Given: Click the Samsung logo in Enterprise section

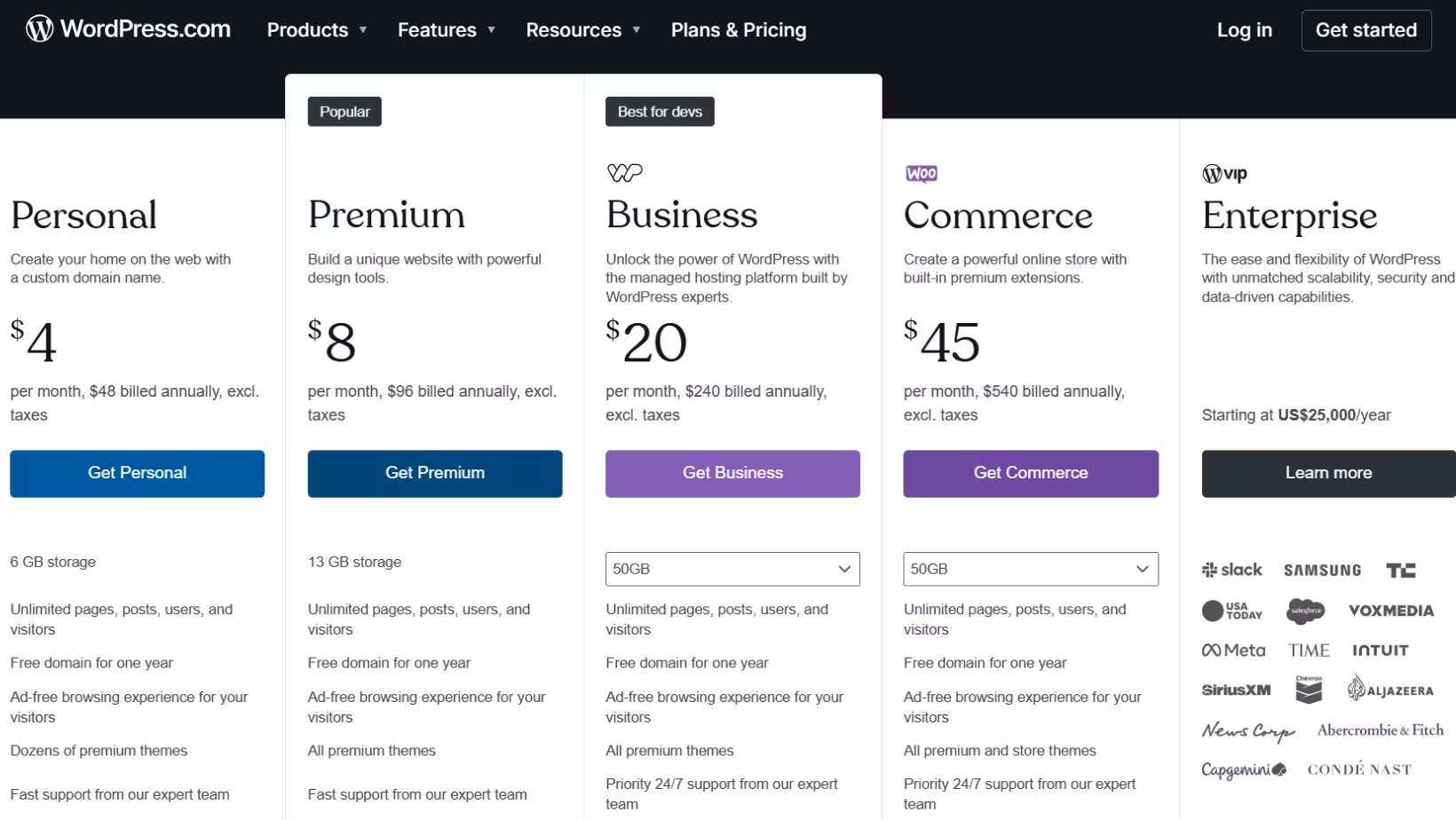Looking at the screenshot, I should tap(1322, 569).
